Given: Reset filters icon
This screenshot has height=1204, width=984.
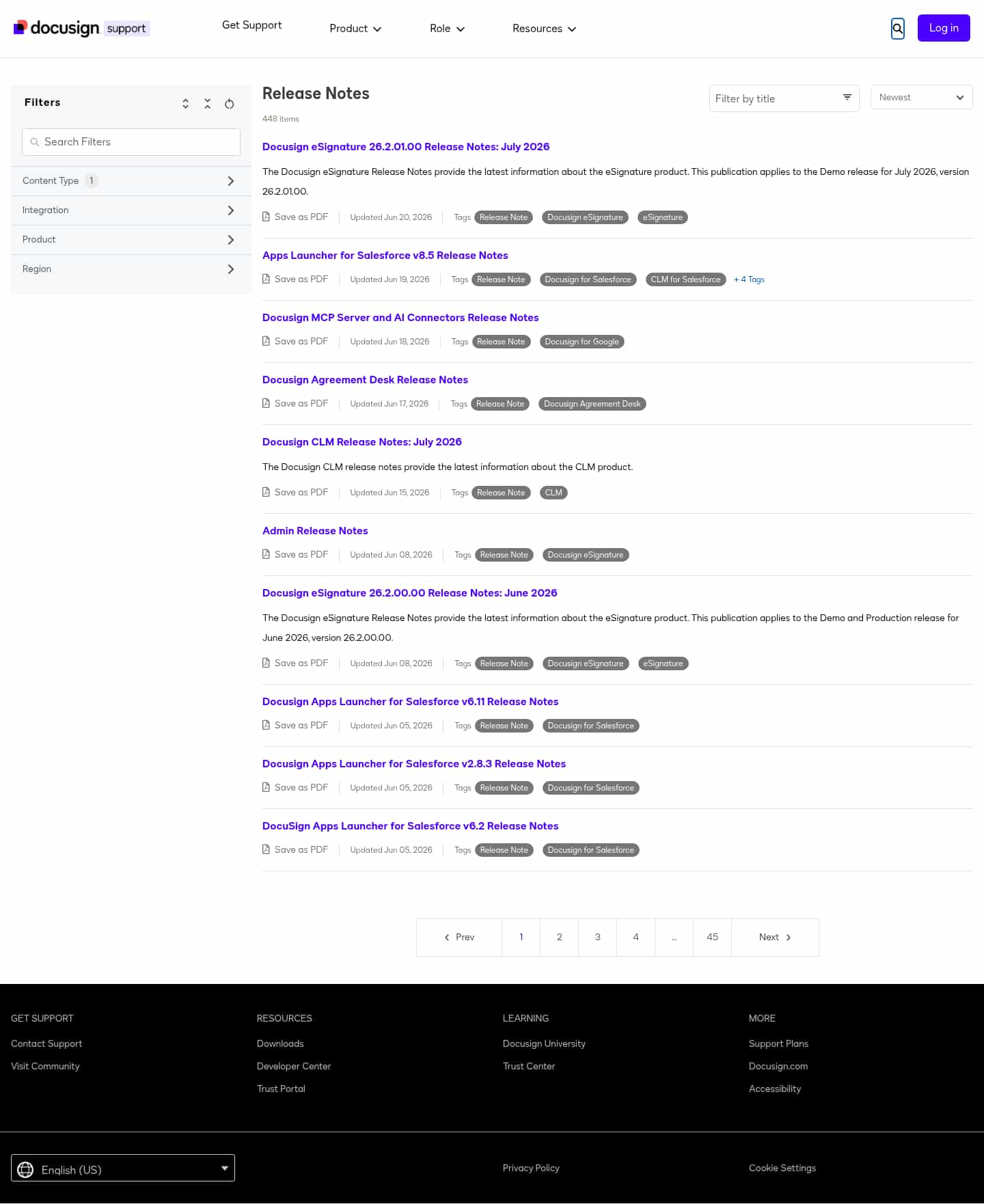Looking at the screenshot, I should tap(230, 103).
